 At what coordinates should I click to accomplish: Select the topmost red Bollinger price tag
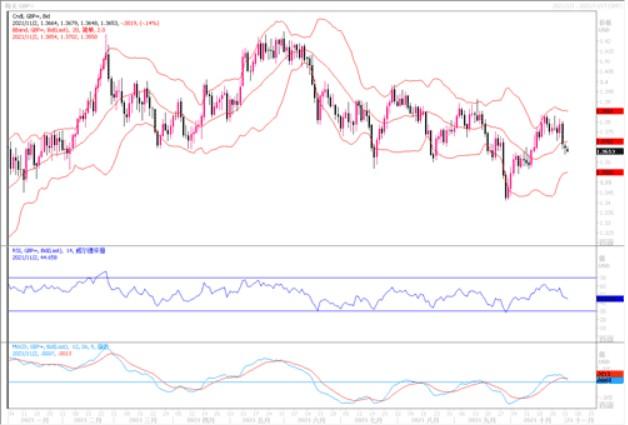606,112
